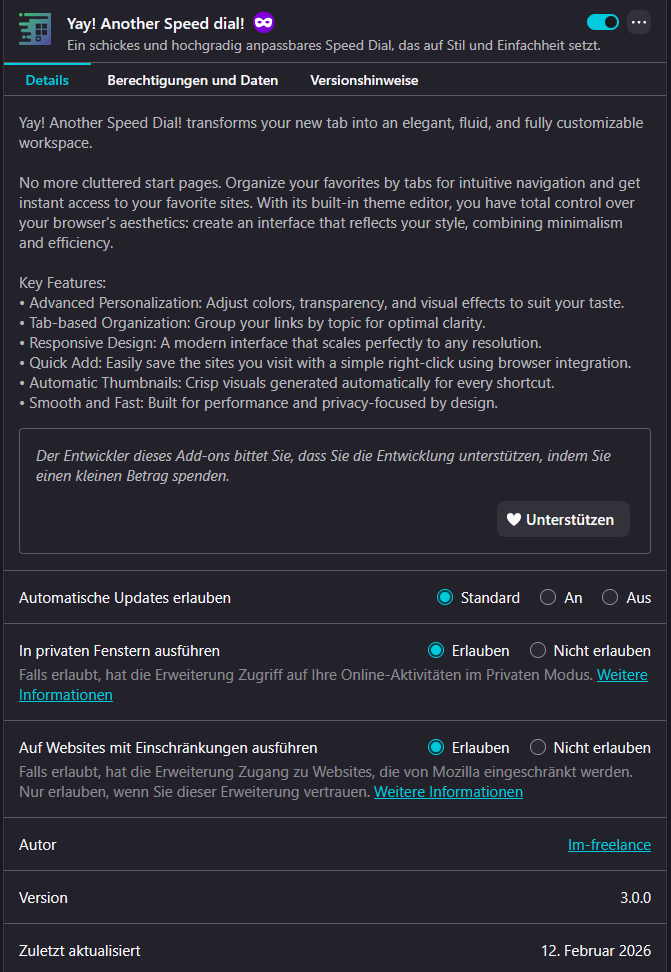Disable the extension with the toggle switch
The width and height of the screenshot is (671, 972).
coord(603,22)
